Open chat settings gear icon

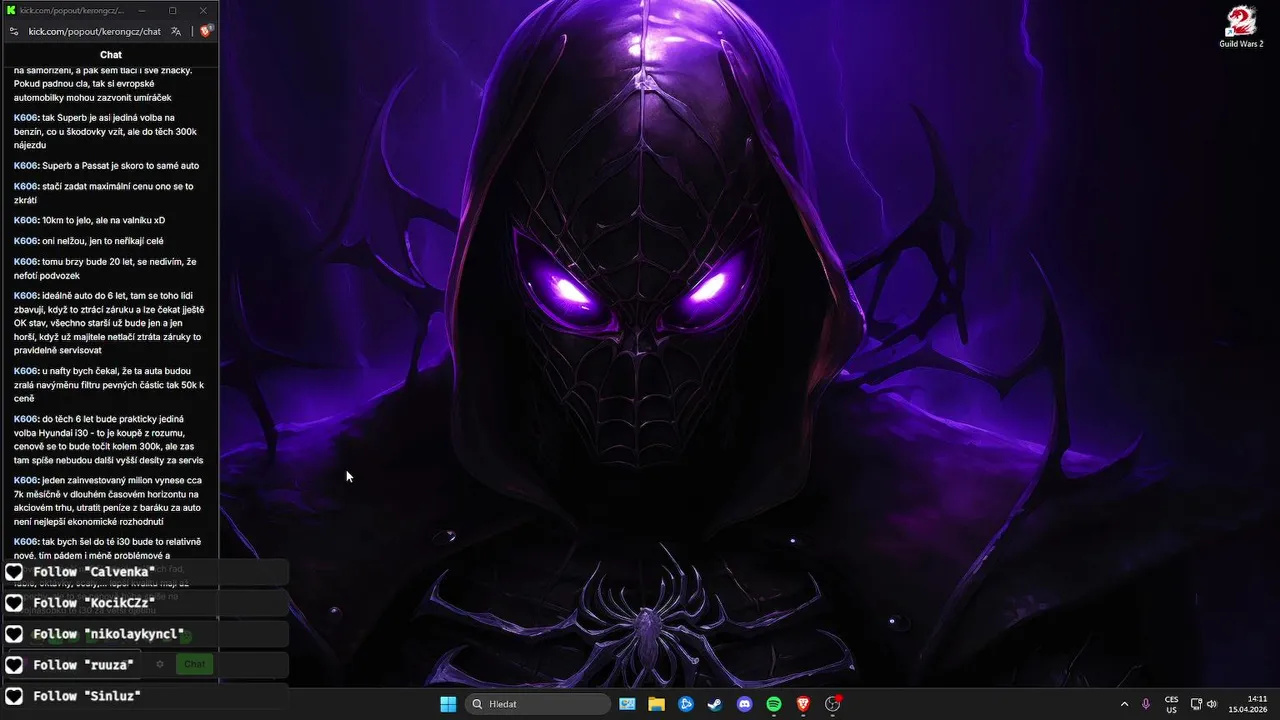[160, 664]
